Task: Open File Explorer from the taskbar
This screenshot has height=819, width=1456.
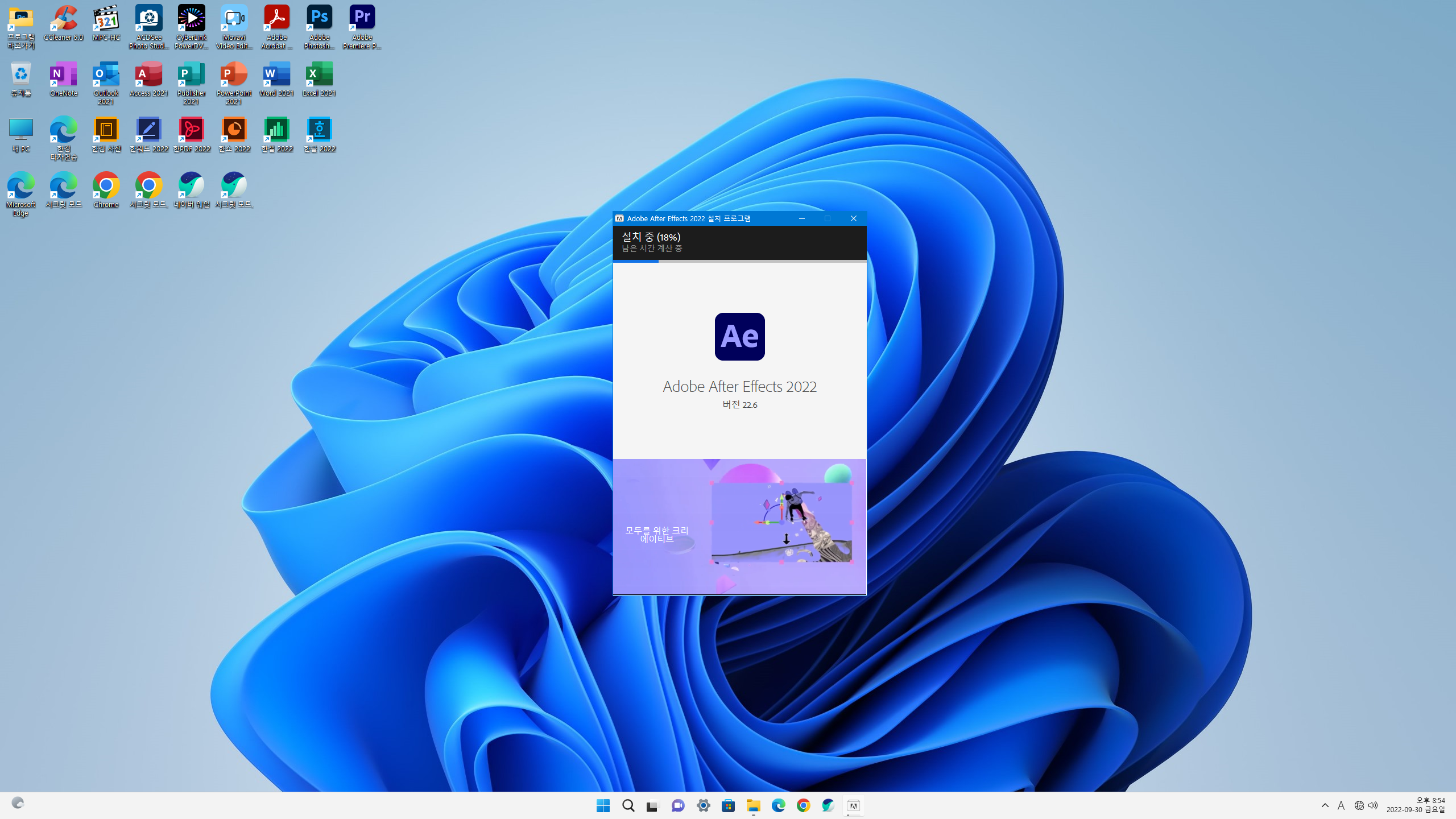Action: pyautogui.click(x=753, y=805)
